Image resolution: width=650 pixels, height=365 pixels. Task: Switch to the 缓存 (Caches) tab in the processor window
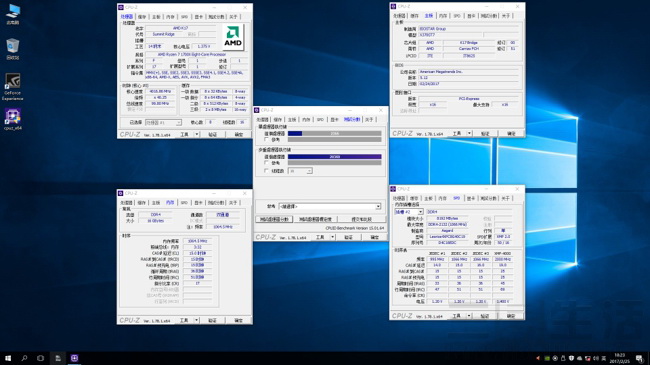[142, 17]
